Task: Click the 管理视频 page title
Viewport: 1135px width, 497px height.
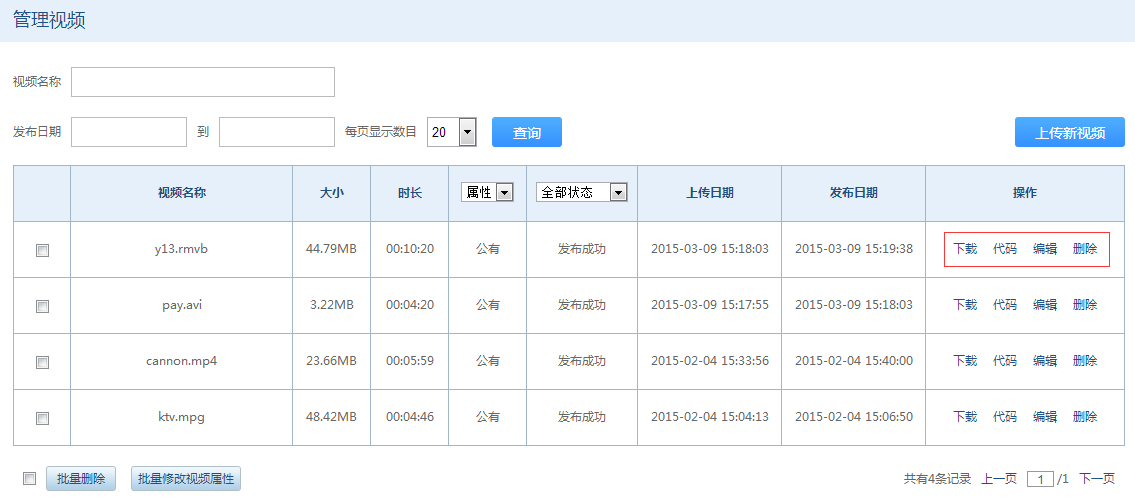Action: pyautogui.click(x=49, y=20)
